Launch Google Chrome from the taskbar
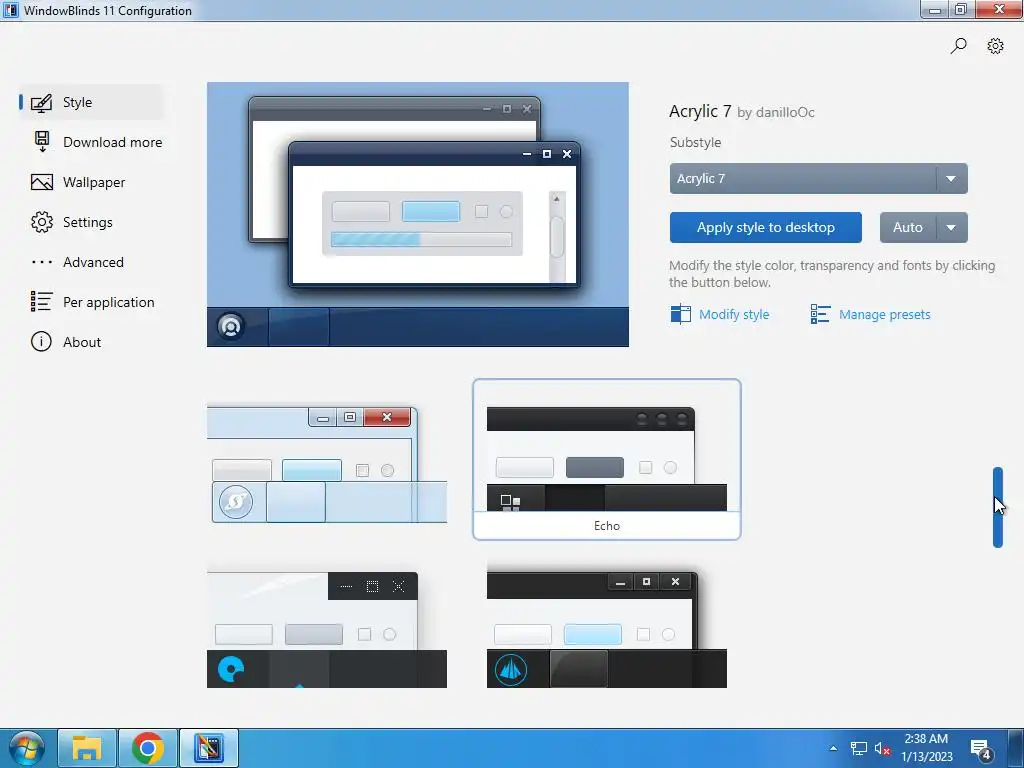 [x=148, y=748]
